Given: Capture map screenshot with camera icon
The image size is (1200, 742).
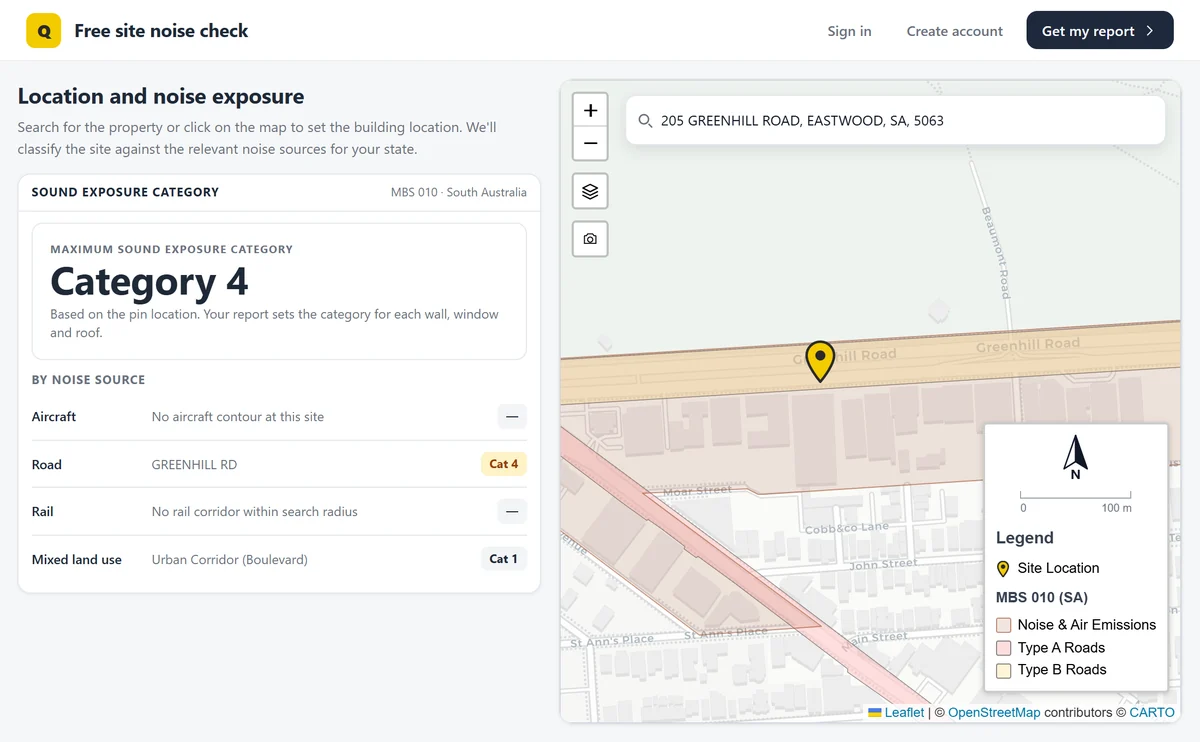Looking at the screenshot, I should (x=590, y=239).
